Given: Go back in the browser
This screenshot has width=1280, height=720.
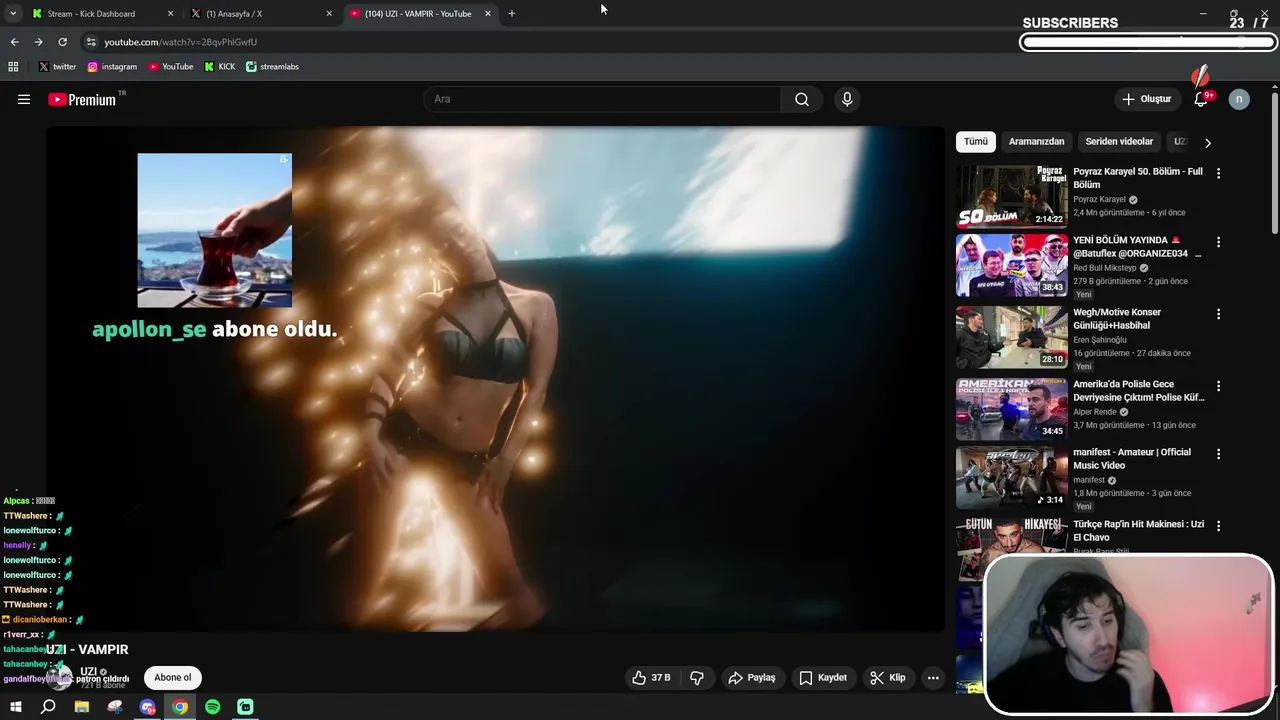Looking at the screenshot, I should [14, 42].
